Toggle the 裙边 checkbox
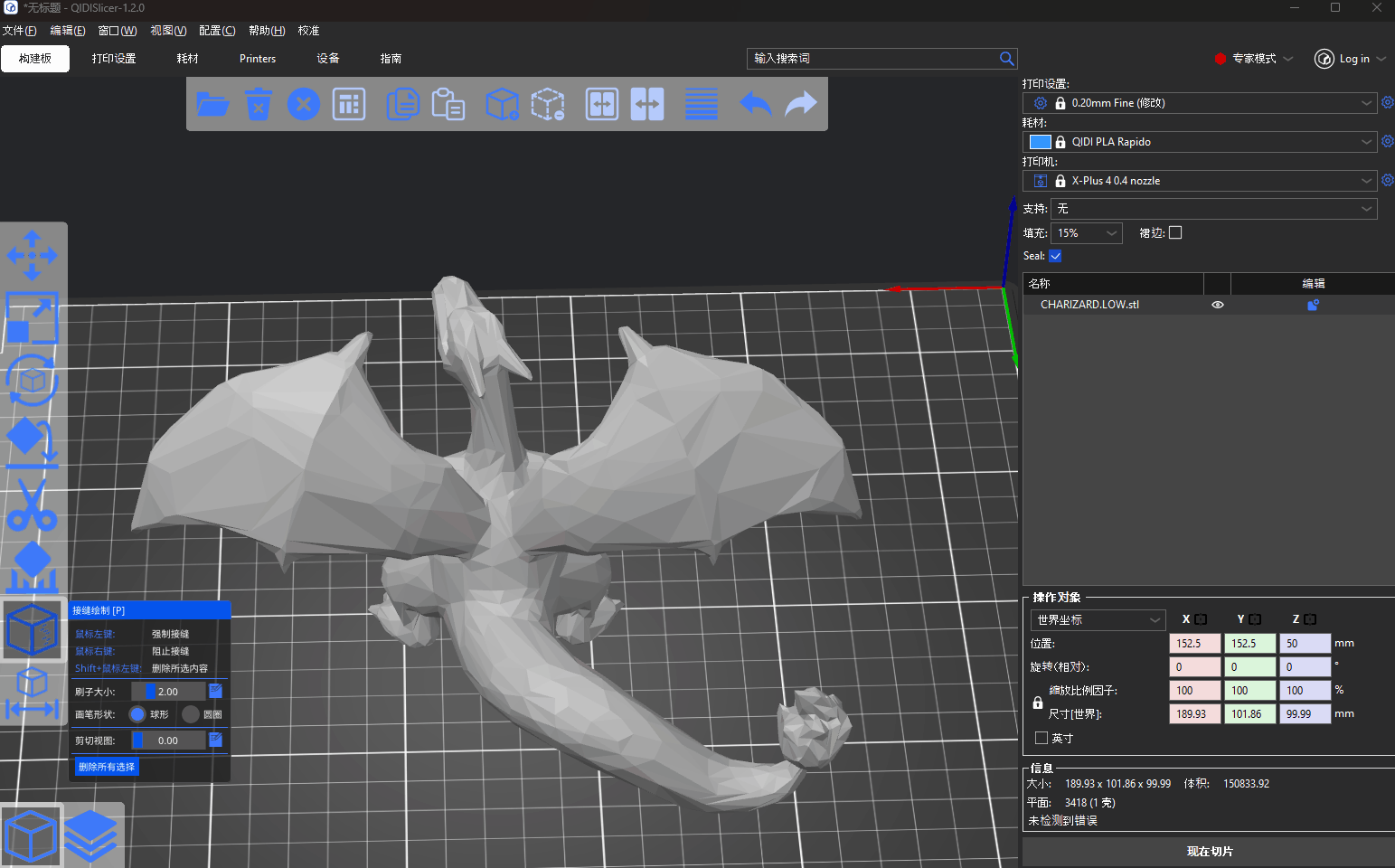This screenshot has height=868, width=1395. (x=1175, y=232)
